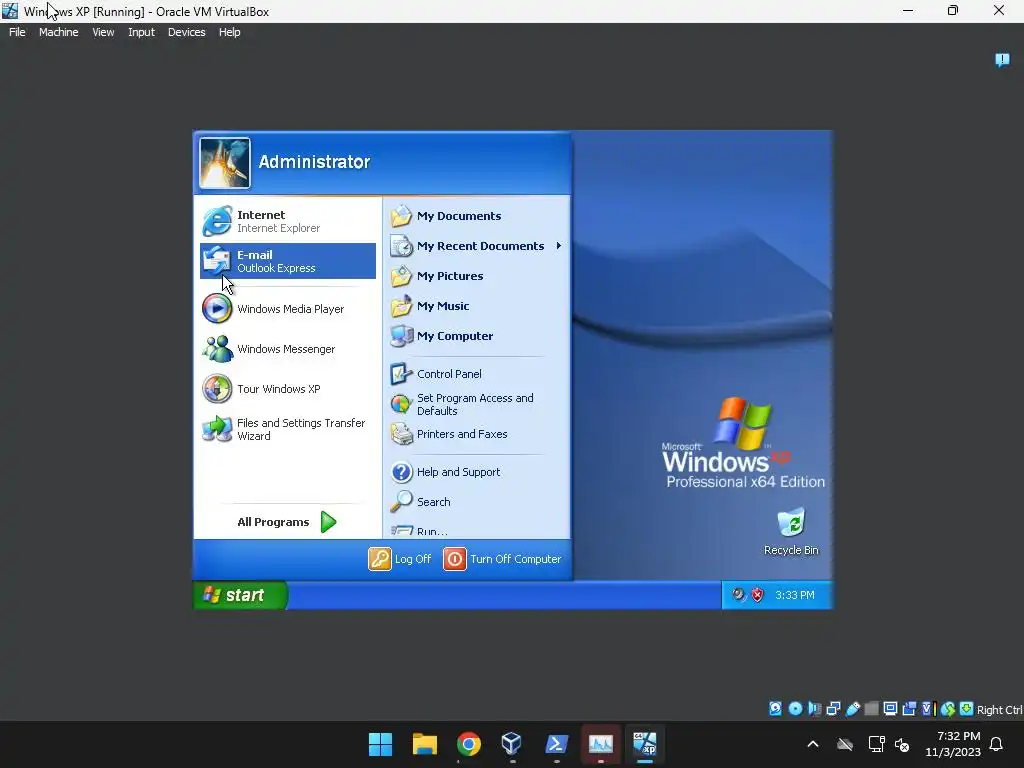Click host muted volume tray icon
Viewport: 1024px width, 768px height.
pyautogui.click(x=903, y=744)
